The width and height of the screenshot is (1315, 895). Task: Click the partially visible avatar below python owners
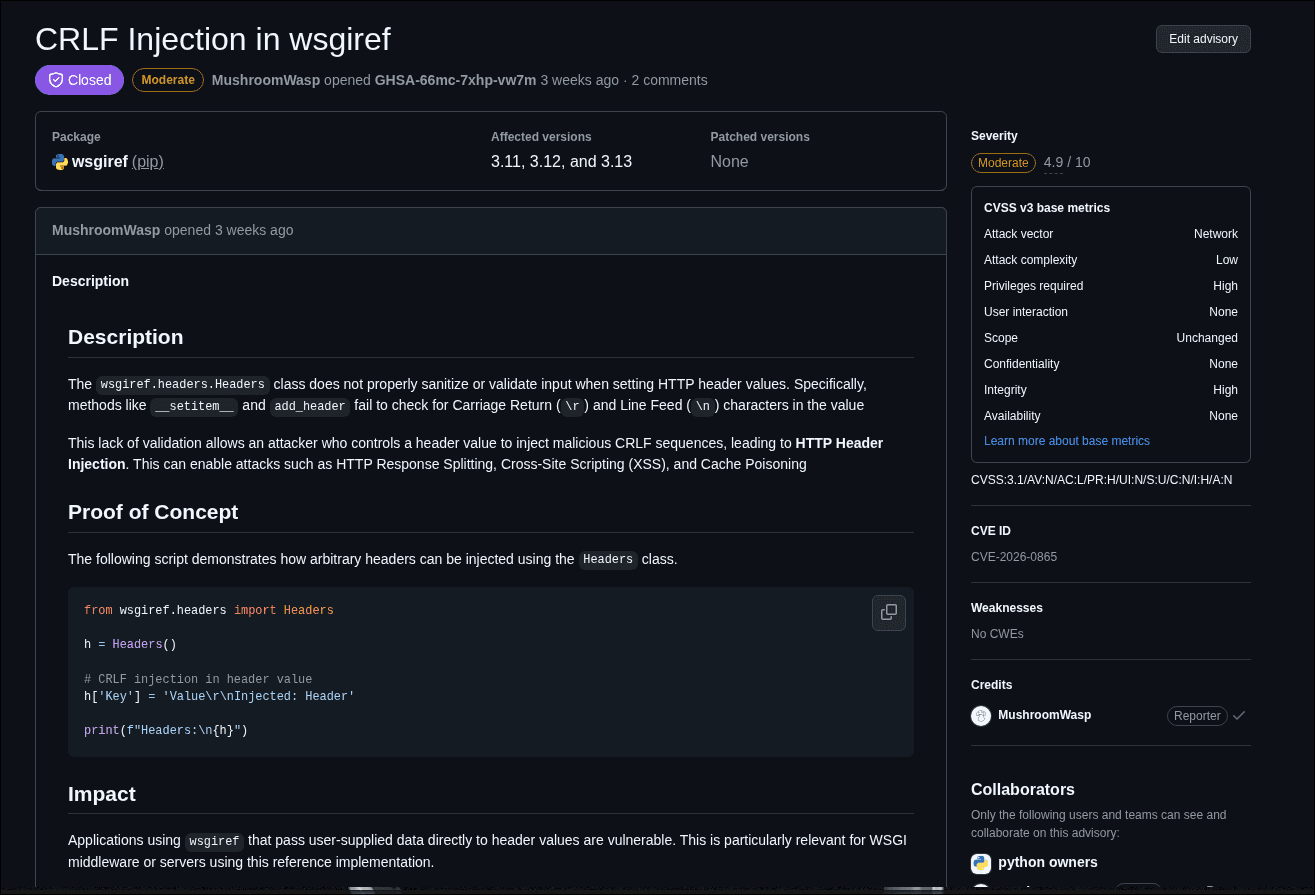click(x=981, y=888)
